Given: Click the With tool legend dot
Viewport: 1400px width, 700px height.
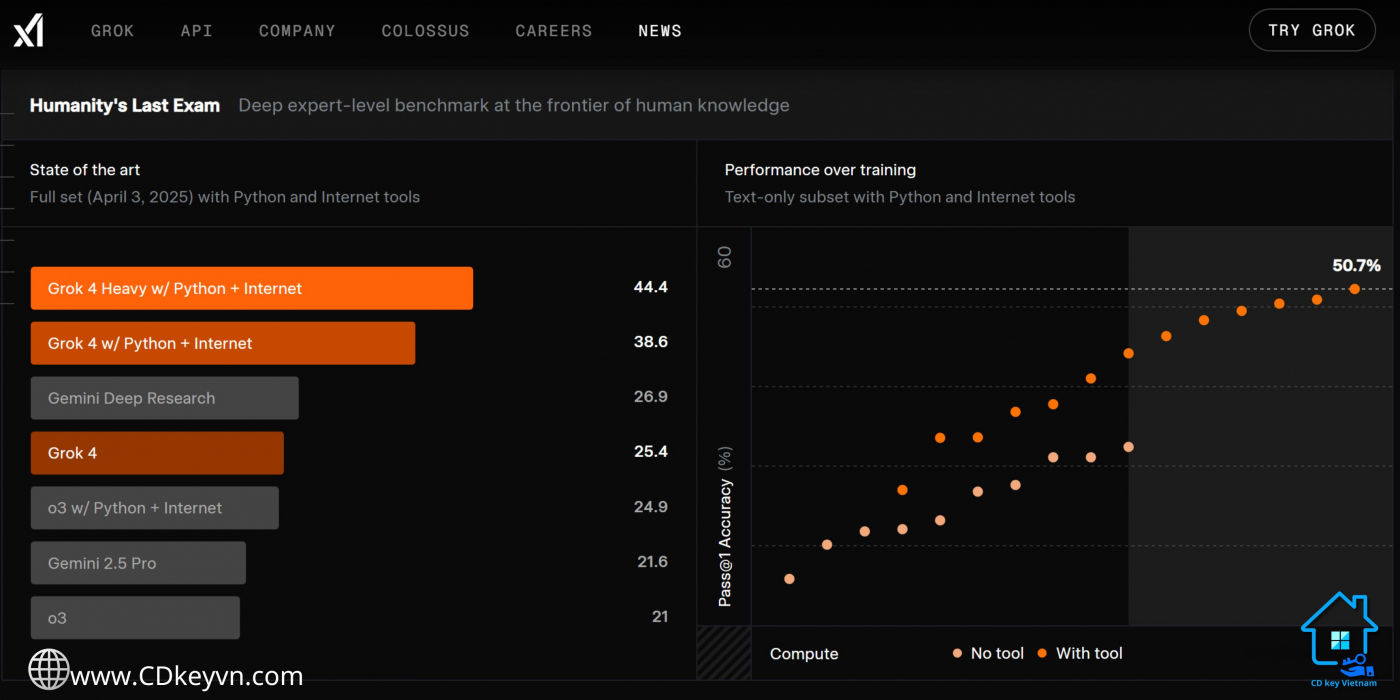Looking at the screenshot, I should [x=1042, y=653].
